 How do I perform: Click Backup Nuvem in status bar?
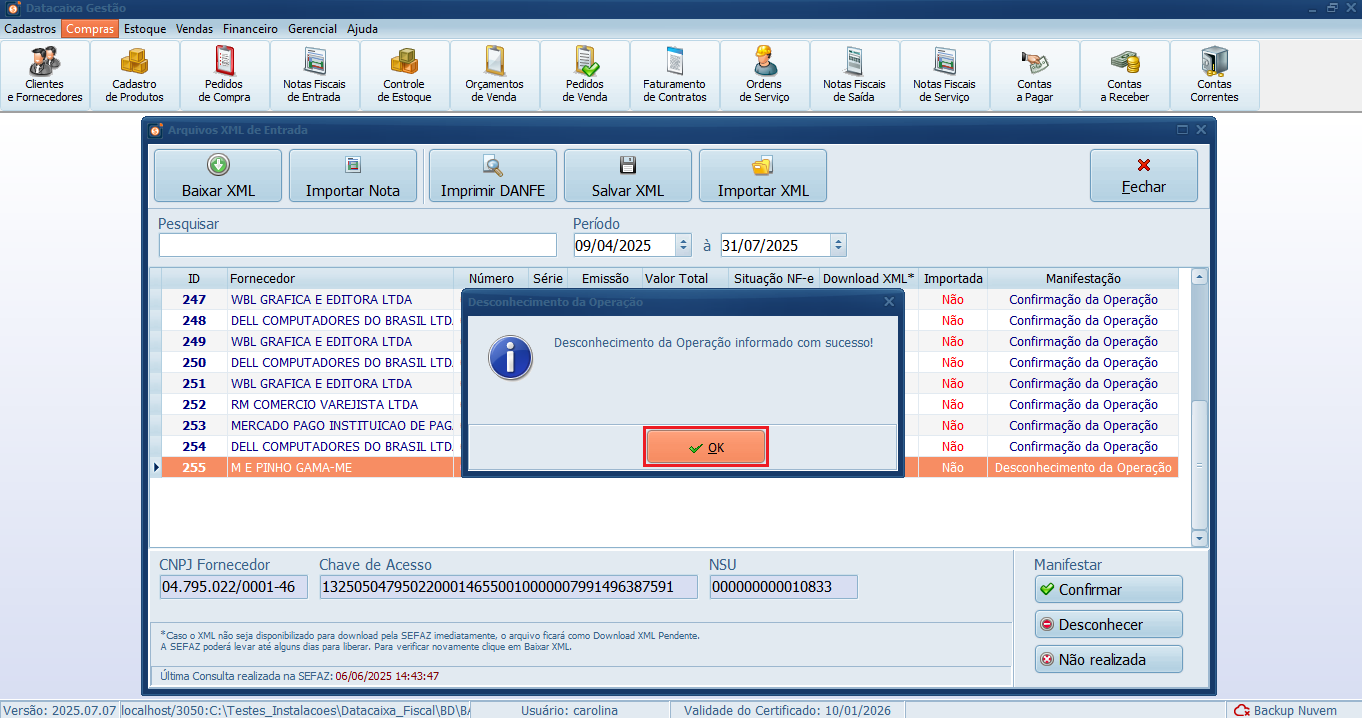pos(1286,710)
